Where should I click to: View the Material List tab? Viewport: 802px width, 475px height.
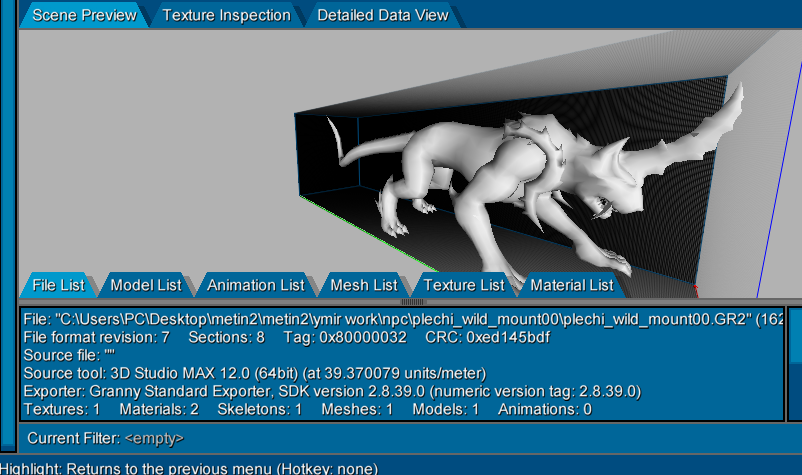click(571, 285)
